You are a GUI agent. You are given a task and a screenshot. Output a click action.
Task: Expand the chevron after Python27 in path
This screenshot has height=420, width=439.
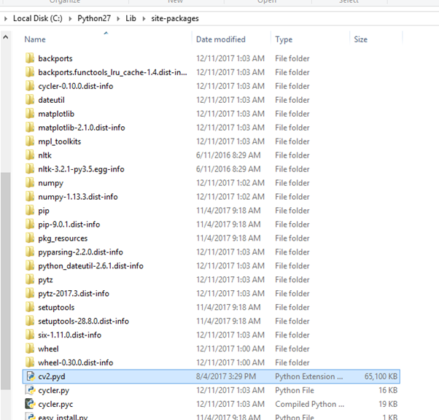(x=118, y=19)
